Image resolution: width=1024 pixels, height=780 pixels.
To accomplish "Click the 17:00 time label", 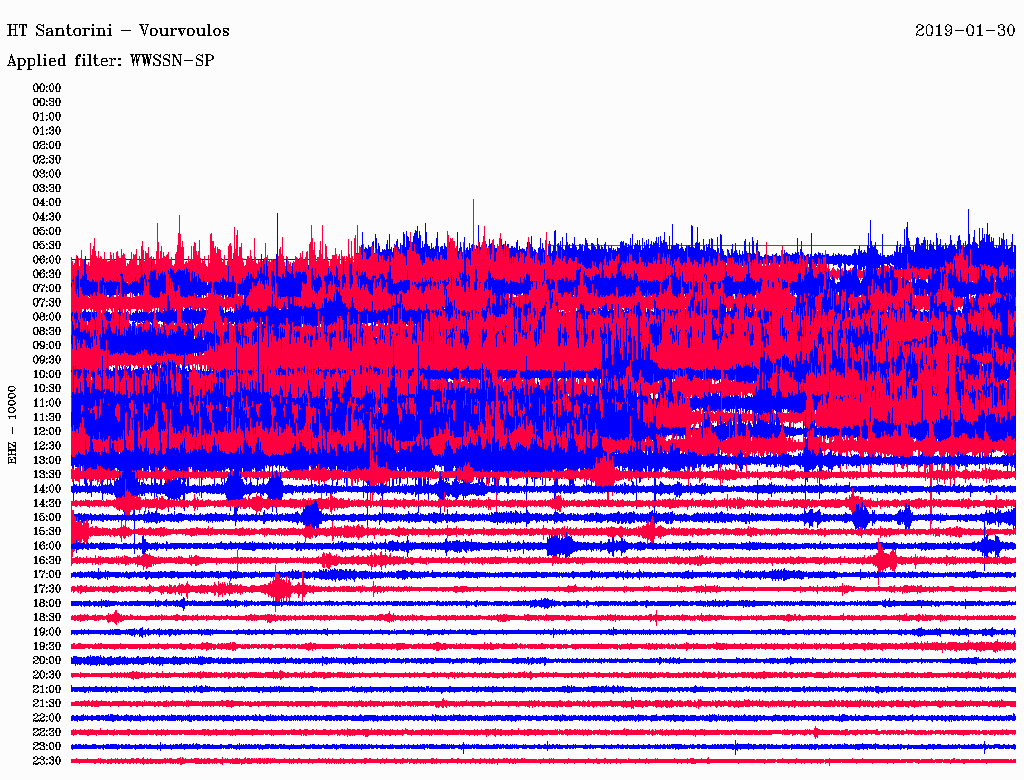I will pyautogui.click(x=47, y=575).
